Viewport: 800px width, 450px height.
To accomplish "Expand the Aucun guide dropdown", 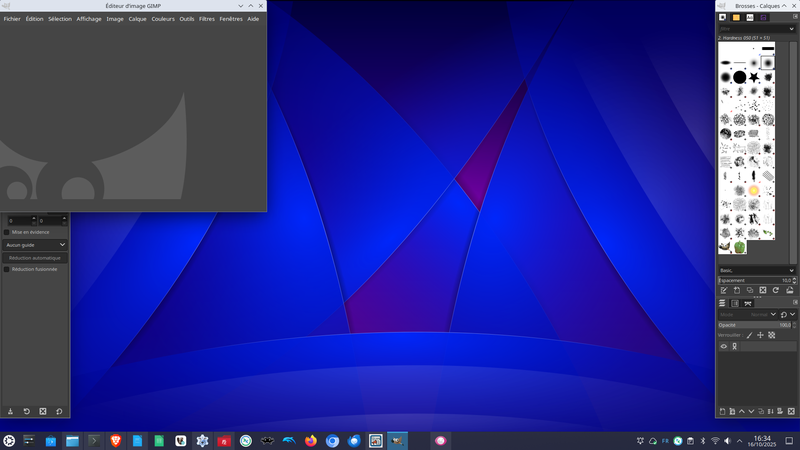I will pyautogui.click(x=35, y=244).
